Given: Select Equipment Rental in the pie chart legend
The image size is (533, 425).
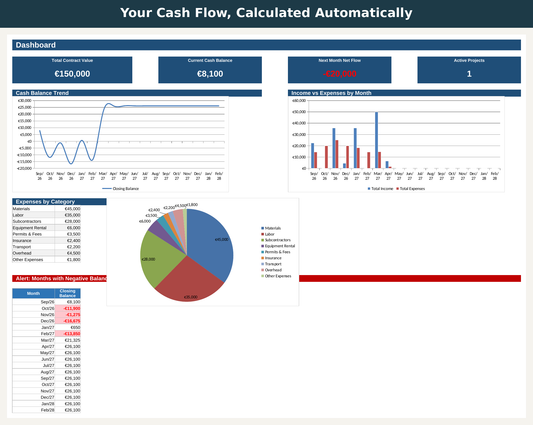Looking at the screenshot, I should pyautogui.click(x=278, y=246).
